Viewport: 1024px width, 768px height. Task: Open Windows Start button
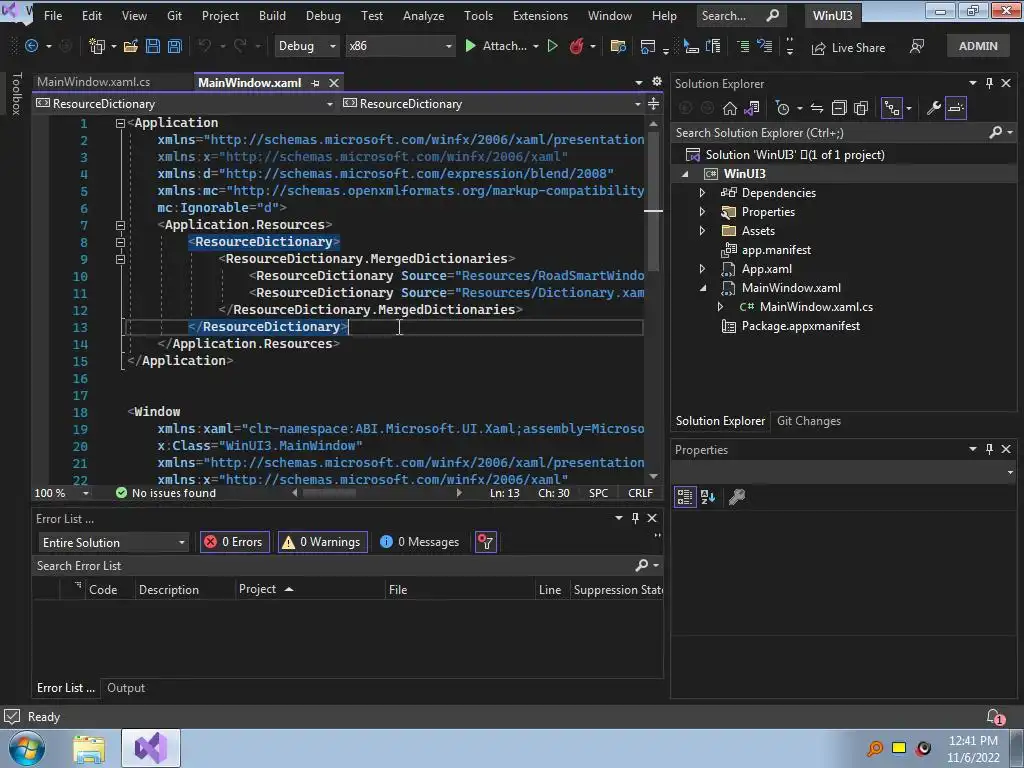tap(27, 748)
